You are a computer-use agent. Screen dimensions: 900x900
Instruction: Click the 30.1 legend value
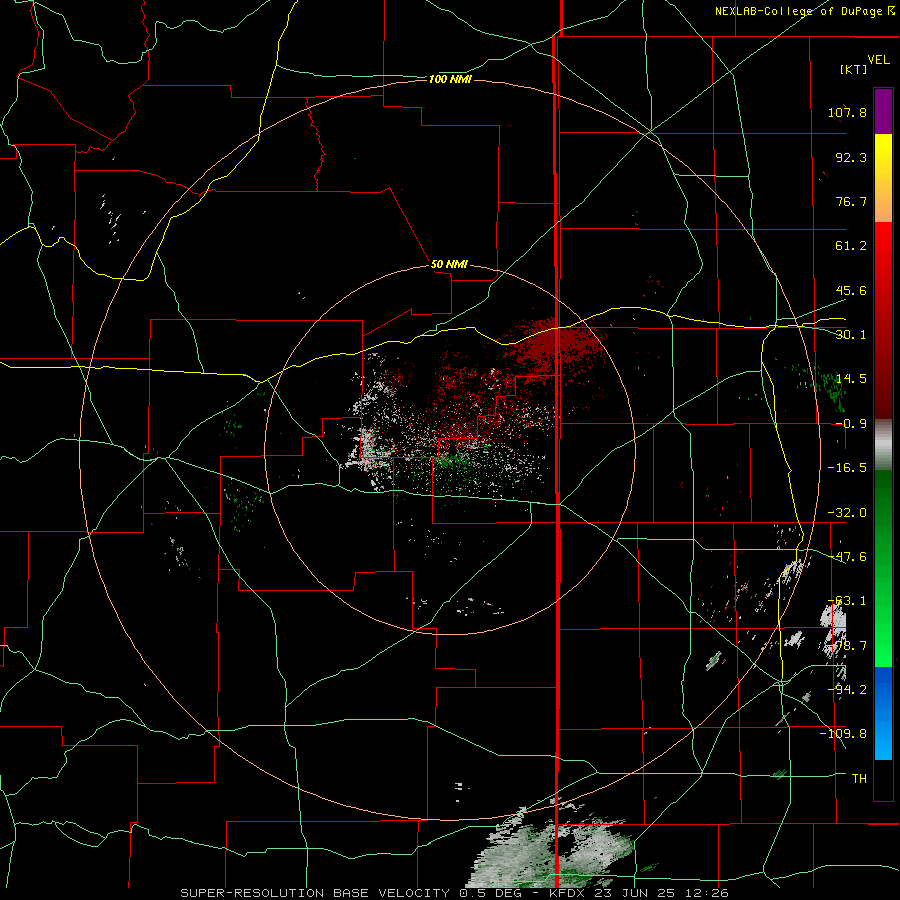[851, 335]
